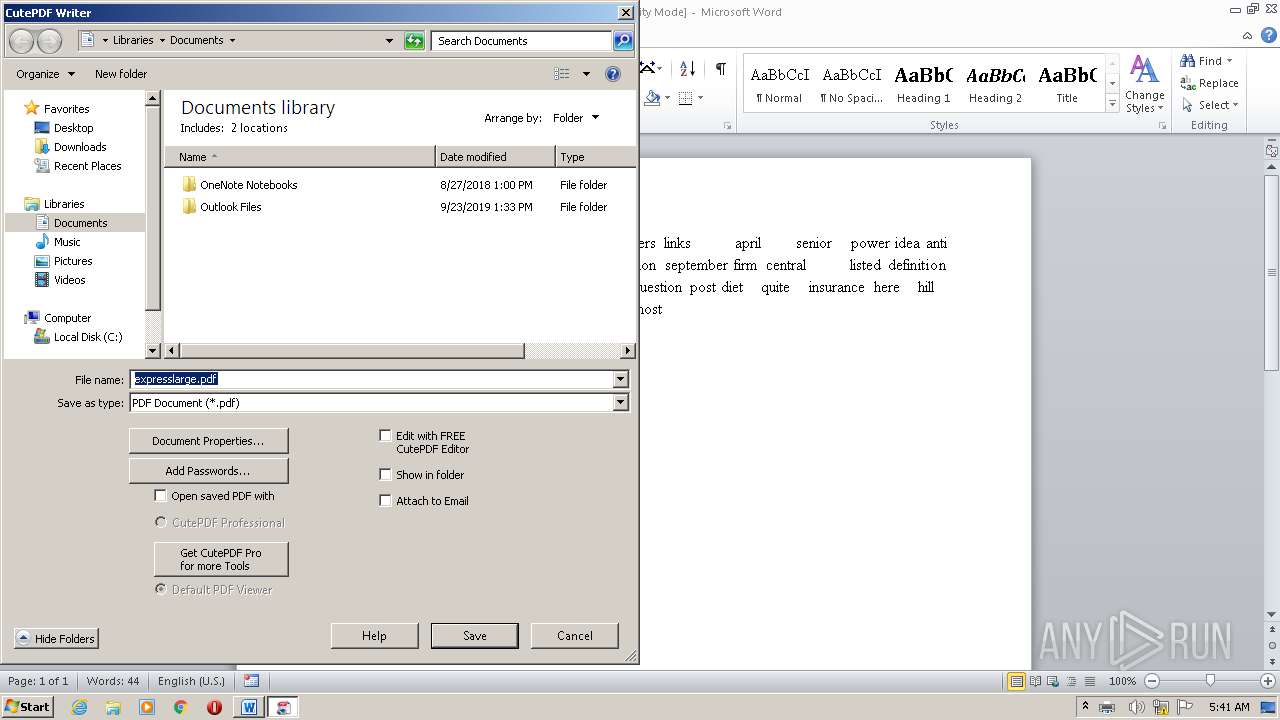Check Attach to Email option
Viewport: 1280px width, 720px height.
(385, 500)
